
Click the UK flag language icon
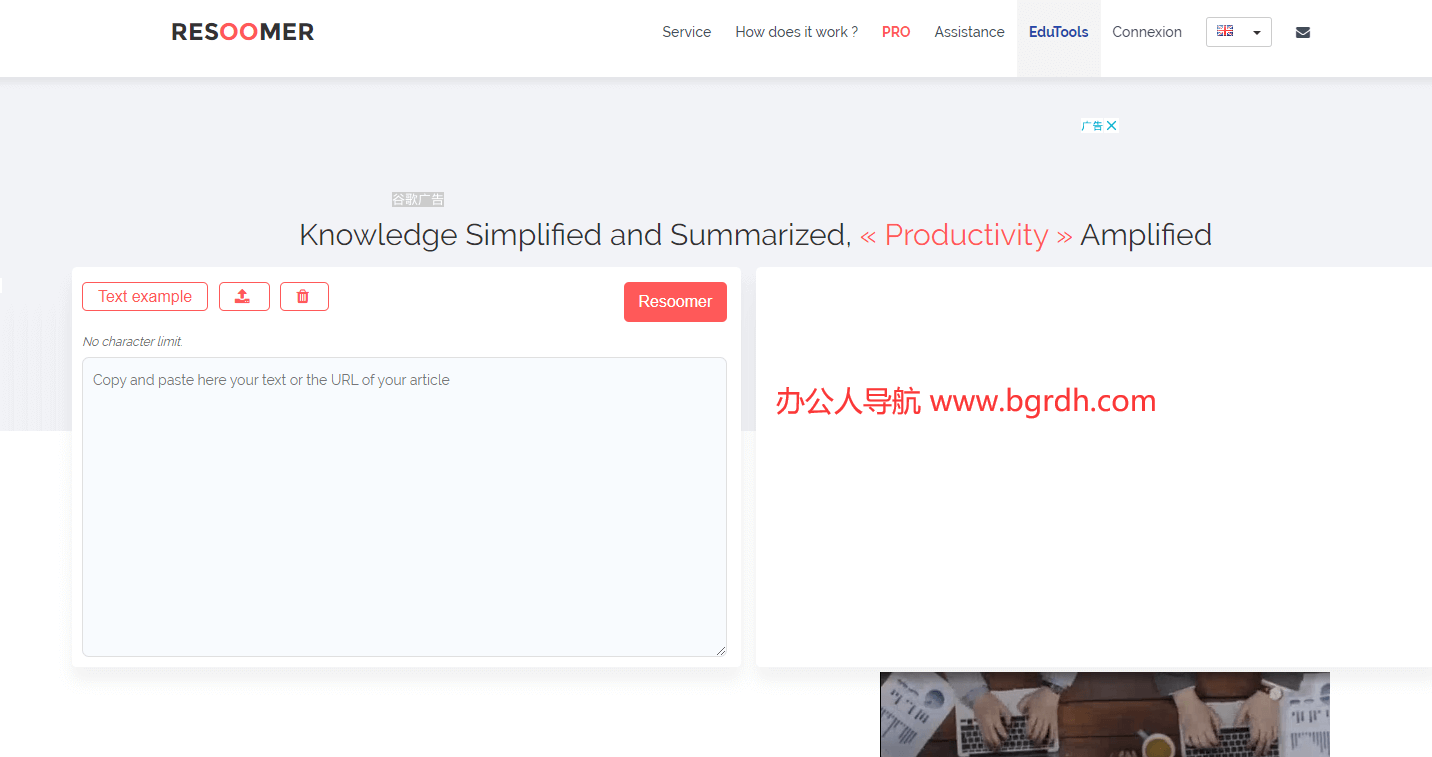click(1225, 32)
